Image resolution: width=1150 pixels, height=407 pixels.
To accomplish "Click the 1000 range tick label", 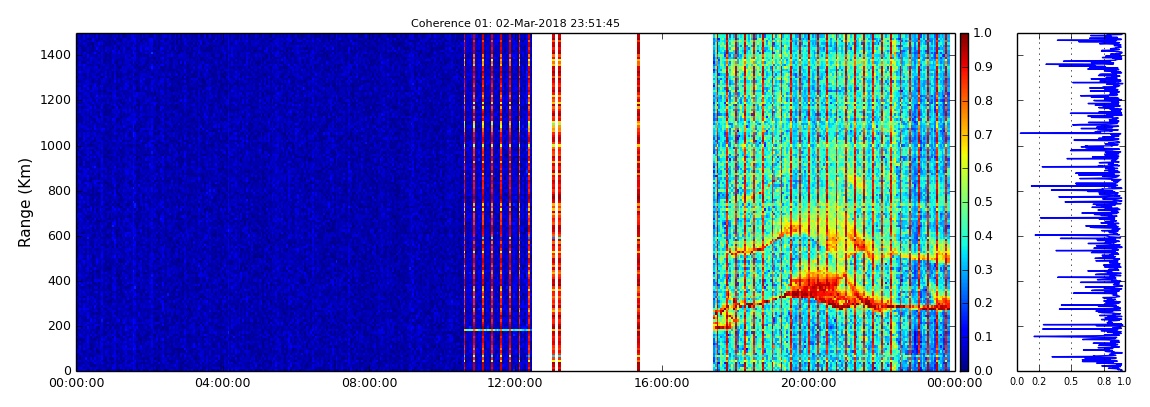I will coord(56,146).
